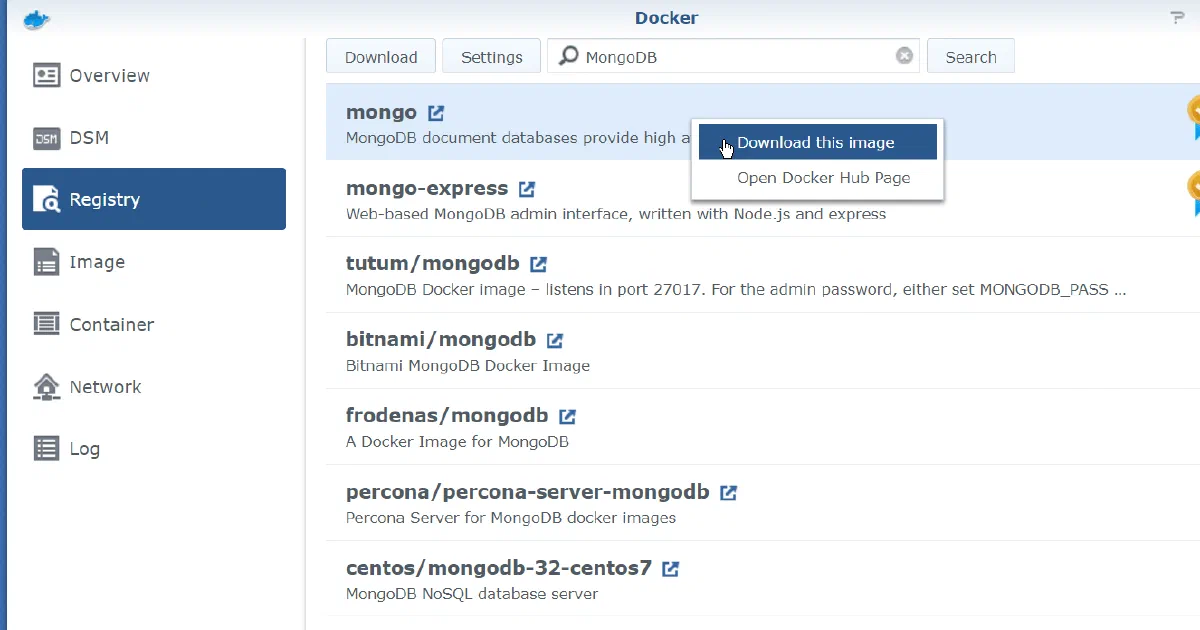Select the mongo-express result name
1200x630 pixels.
coord(427,189)
